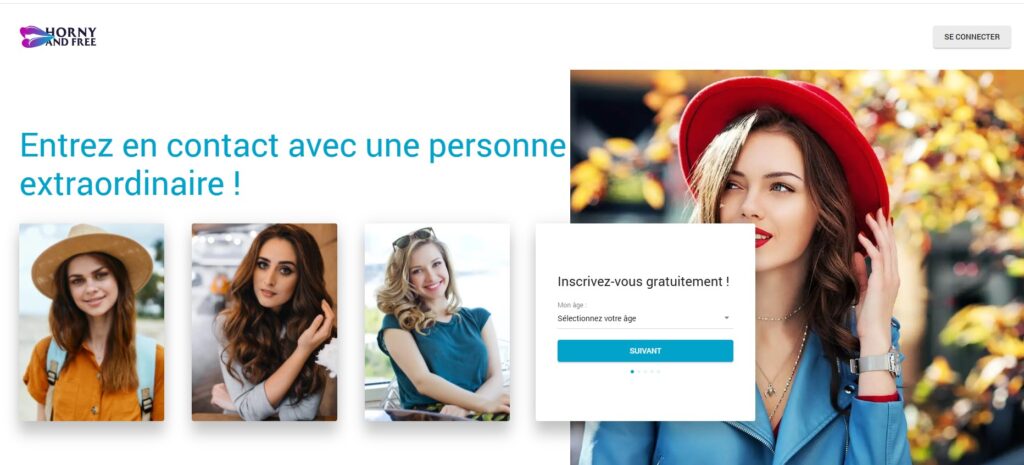Open photo of woman in straw hat
The width and height of the screenshot is (1024, 465).
pos(91,322)
